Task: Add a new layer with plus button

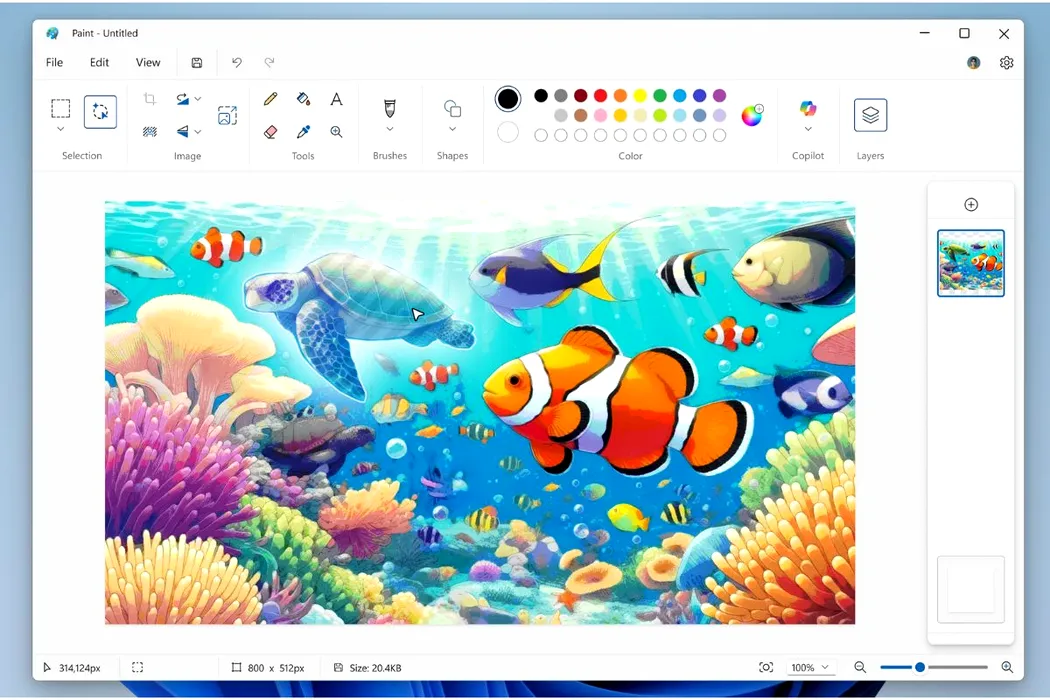Action: 971,204
